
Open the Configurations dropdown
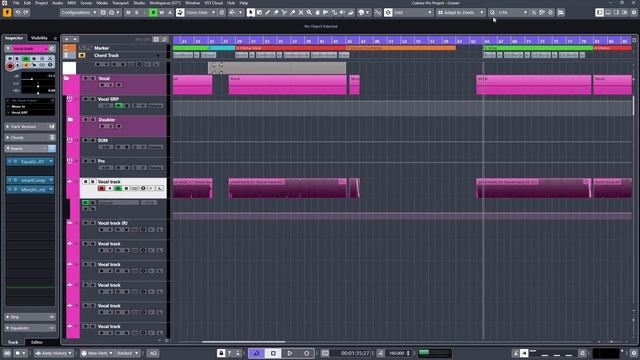click(x=79, y=13)
